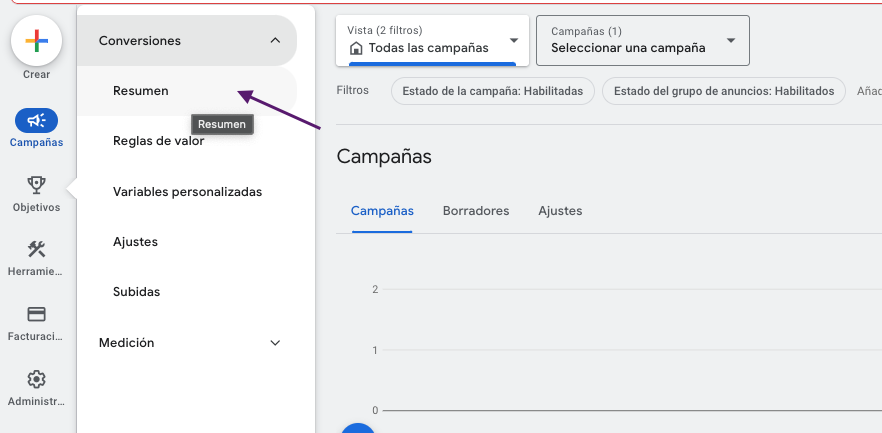Image resolution: width=882 pixels, height=433 pixels.
Task: Expand the Medición section
Action: (x=275, y=343)
